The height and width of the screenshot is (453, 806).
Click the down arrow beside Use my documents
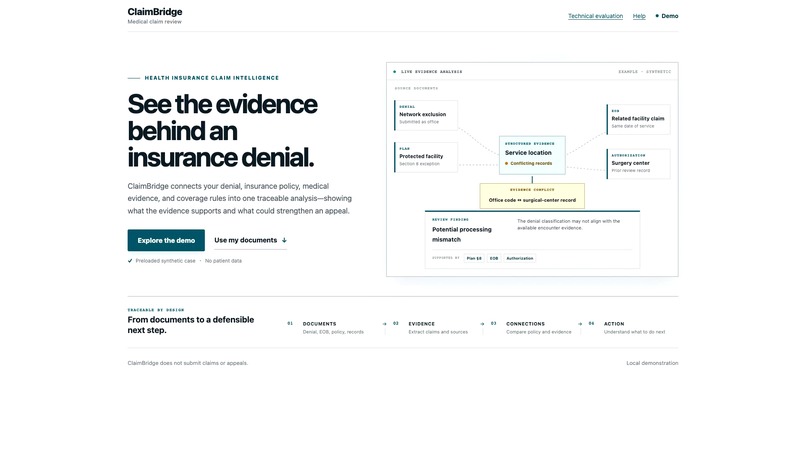click(x=284, y=240)
